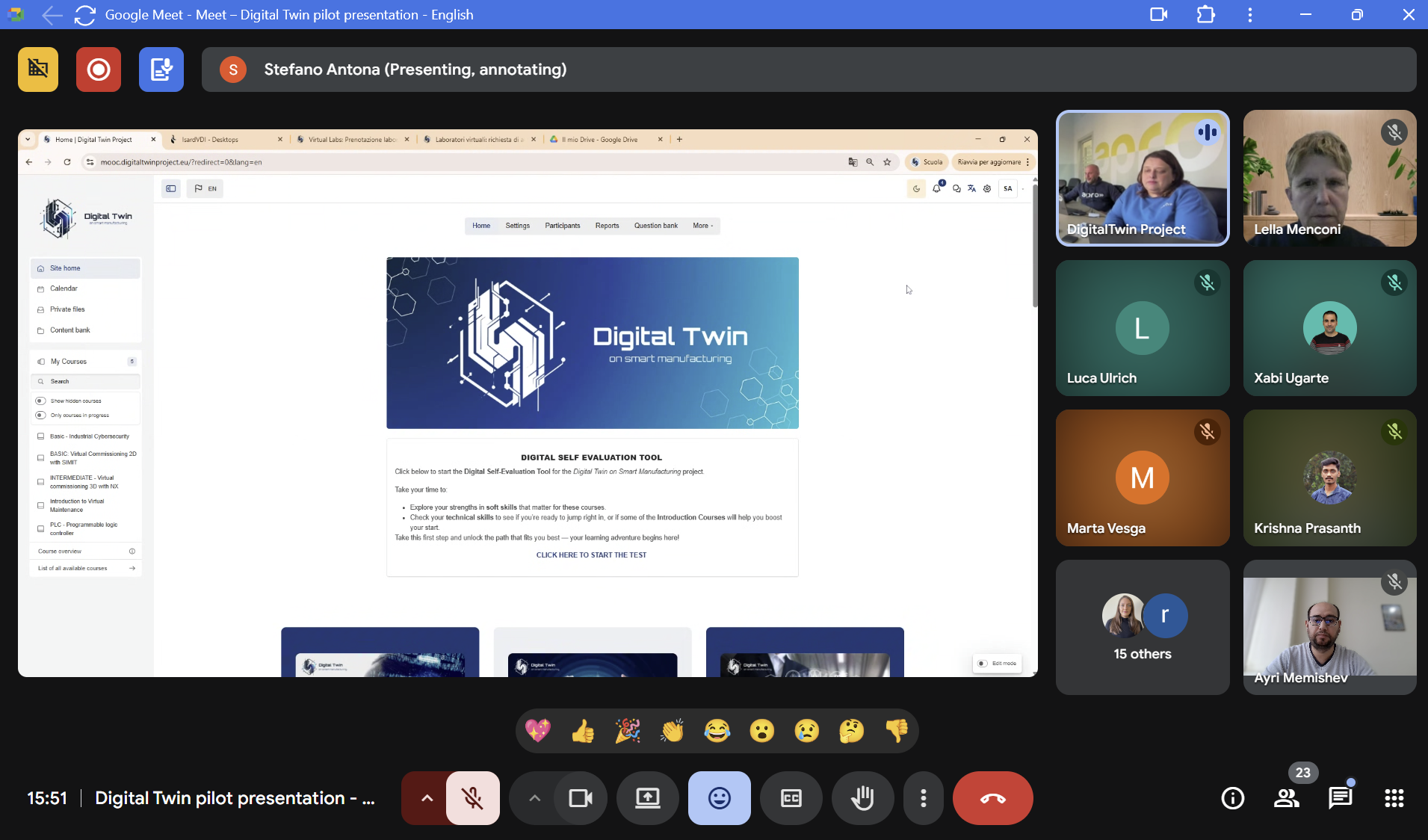Open the Question bank tab
This screenshot has width=1428, height=840.
pyautogui.click(x=655, y=225)
